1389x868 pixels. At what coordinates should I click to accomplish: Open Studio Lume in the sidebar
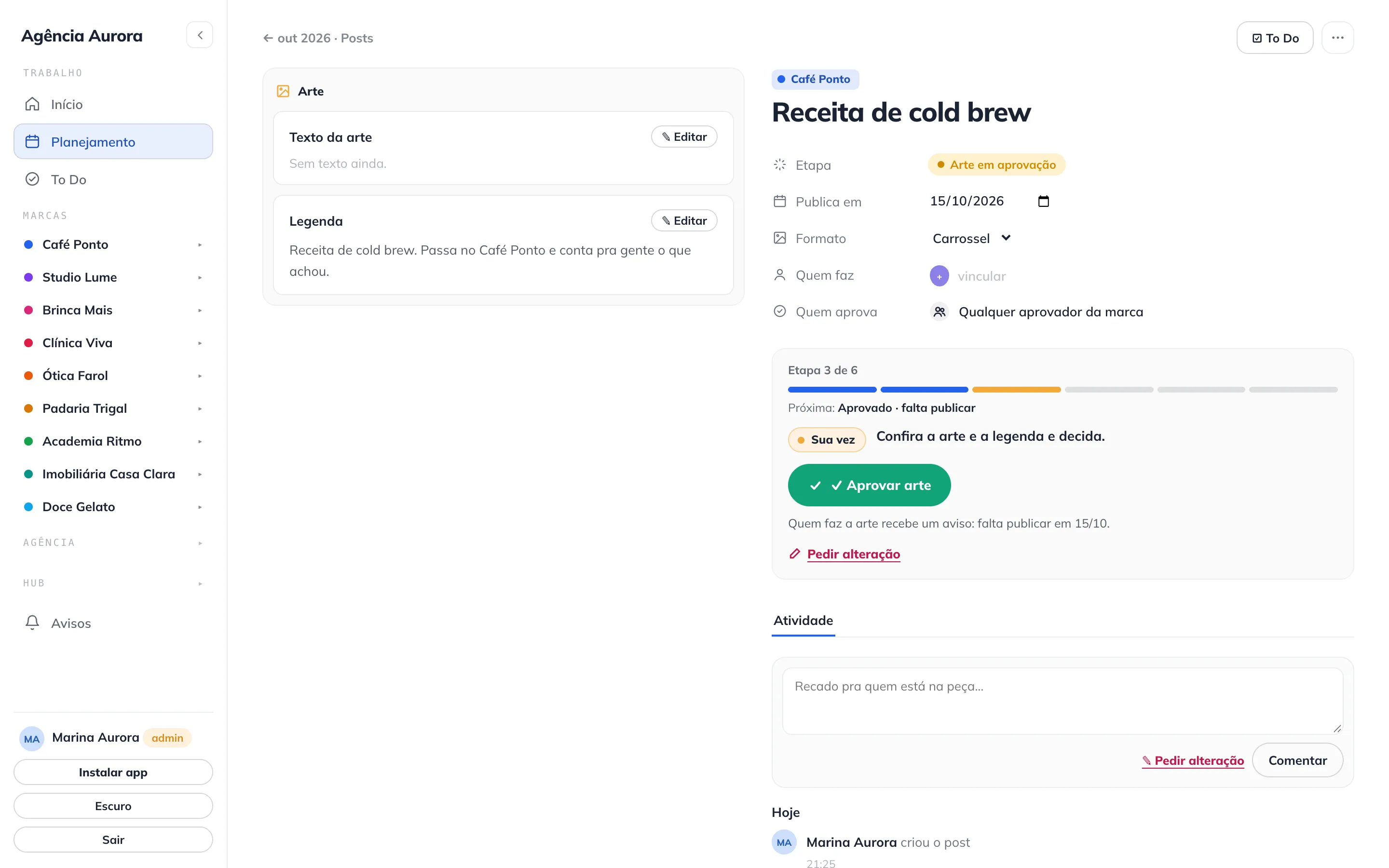point(80,277)
